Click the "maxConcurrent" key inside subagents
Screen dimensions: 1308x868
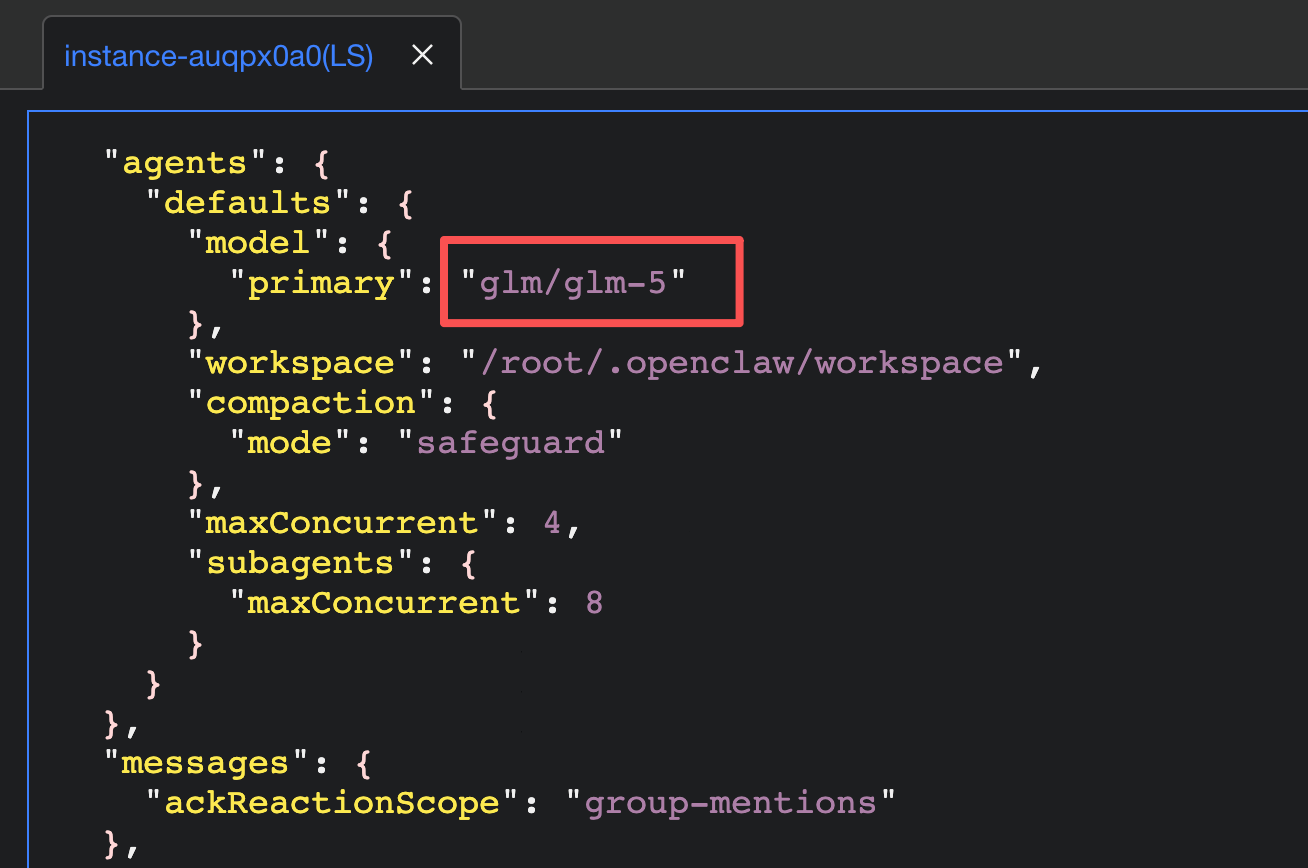[x=385, y=602]
